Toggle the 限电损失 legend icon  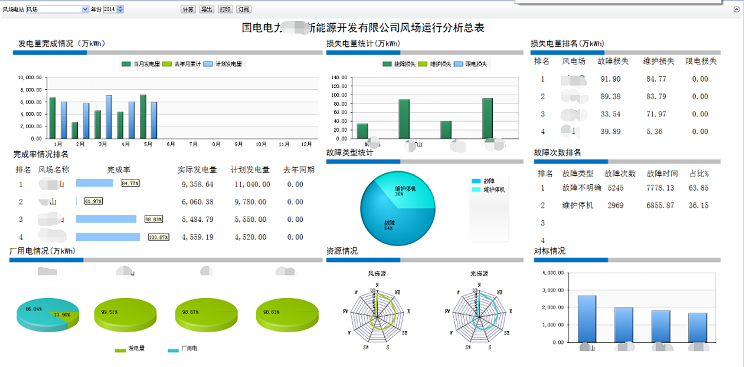(x=458, y=64)
